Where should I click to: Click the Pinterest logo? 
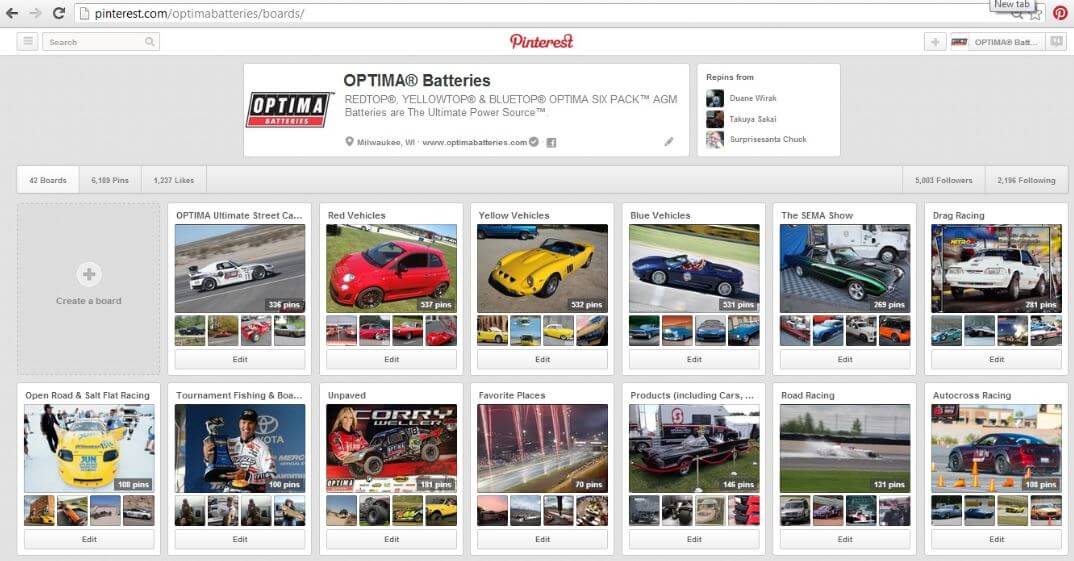point(541,42)
